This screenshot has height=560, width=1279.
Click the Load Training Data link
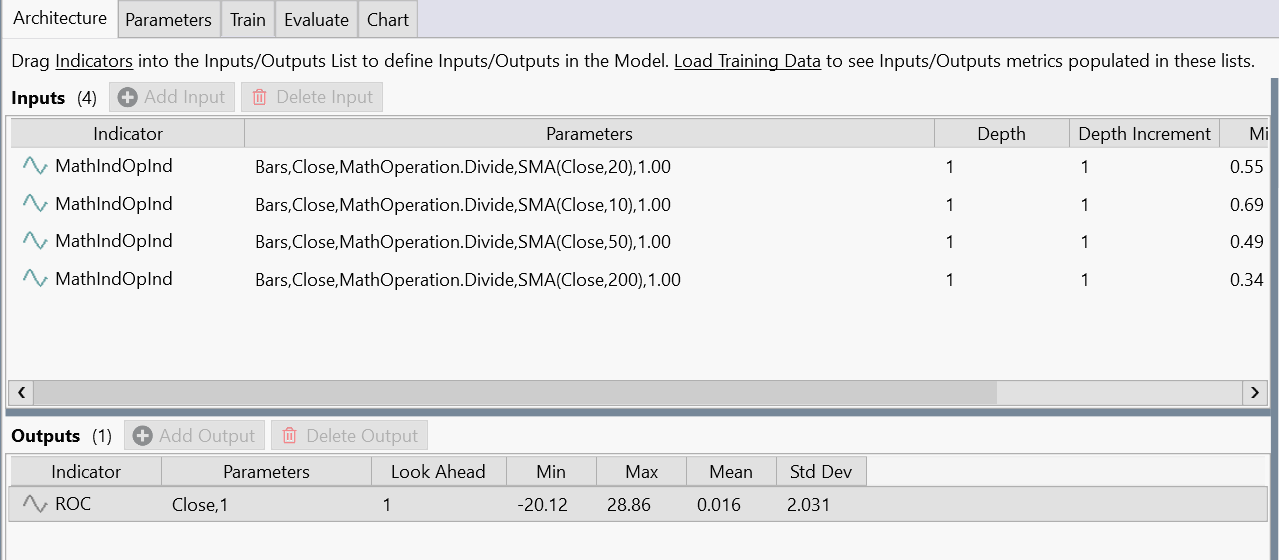coord(747,61)
